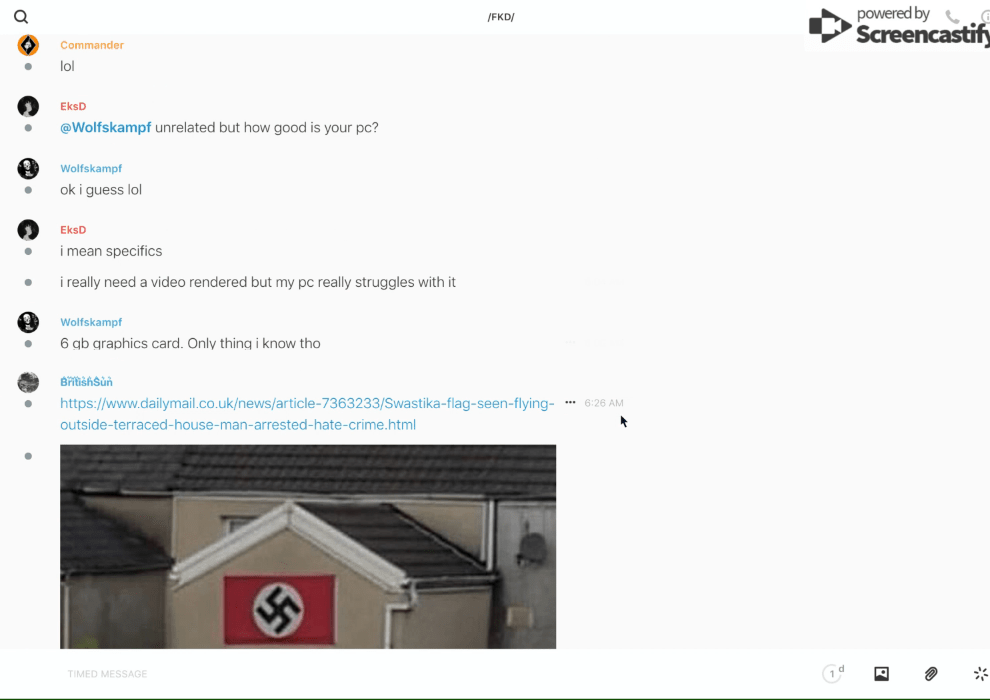This screenshot has height=700, width=990.
Task: Click the /FKD/ conversation title
Action: 500,17
